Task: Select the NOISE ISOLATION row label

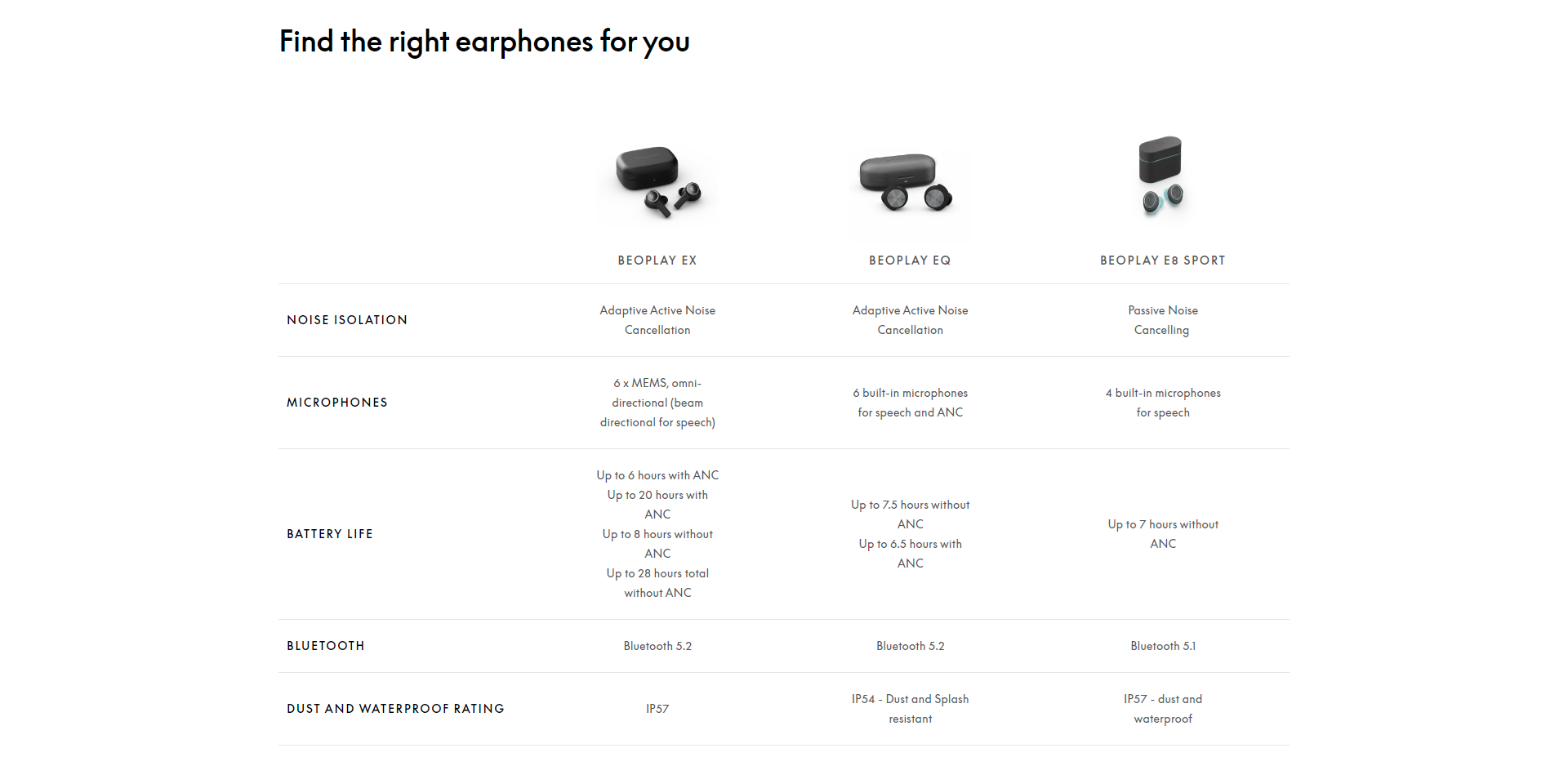Action: coord(347,320)
